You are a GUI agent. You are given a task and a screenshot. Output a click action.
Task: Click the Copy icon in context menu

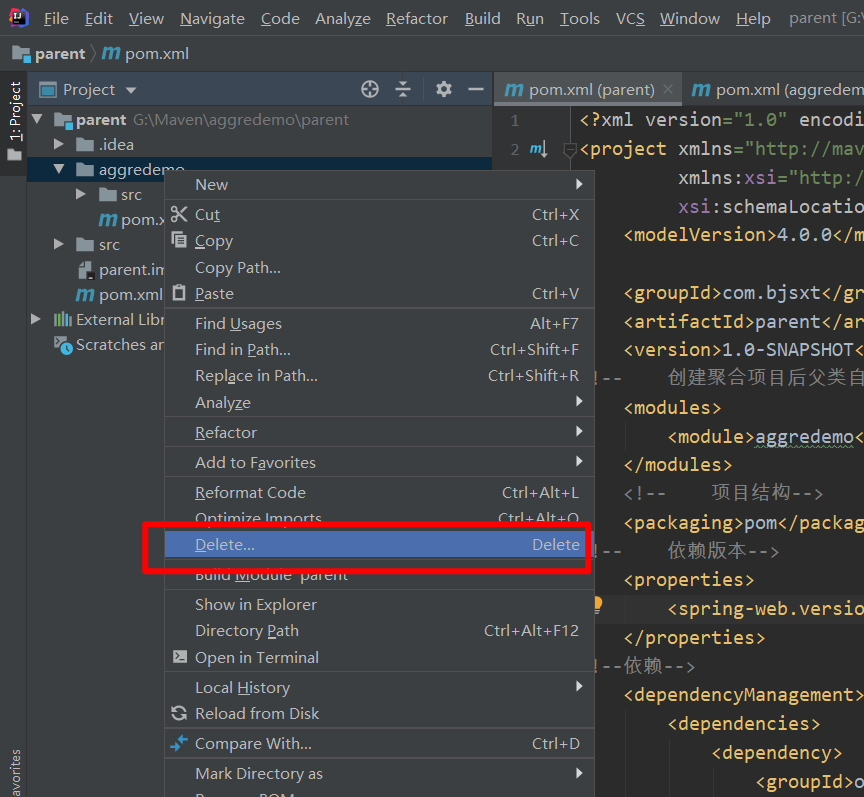click(179, 240)
